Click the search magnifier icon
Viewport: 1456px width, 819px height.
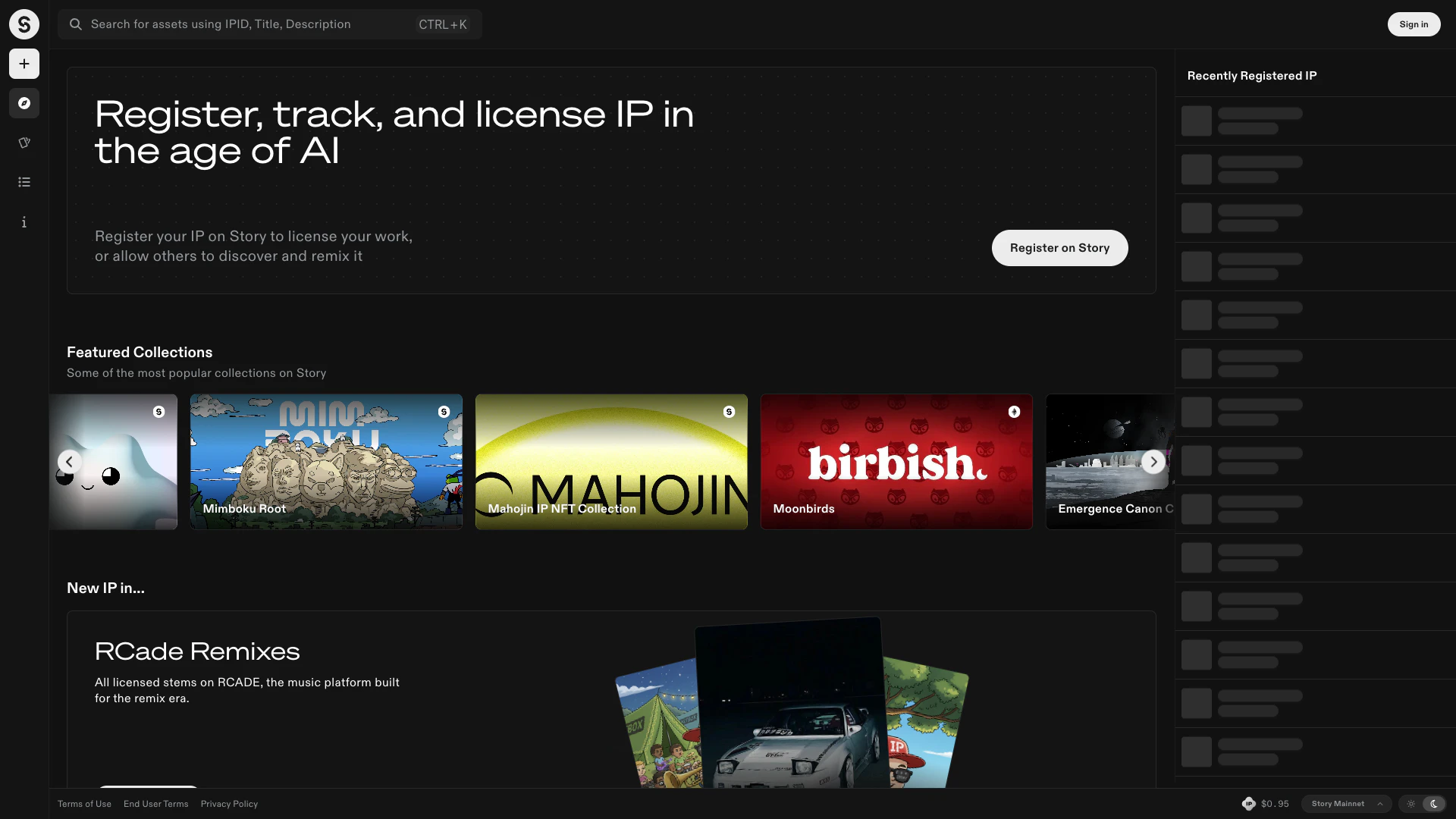point(76,24)
